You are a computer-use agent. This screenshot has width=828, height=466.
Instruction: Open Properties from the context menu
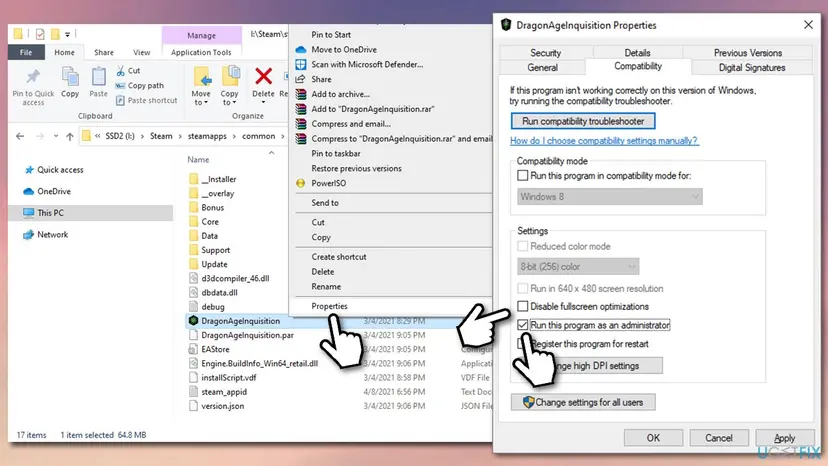(x=329, y=306)
